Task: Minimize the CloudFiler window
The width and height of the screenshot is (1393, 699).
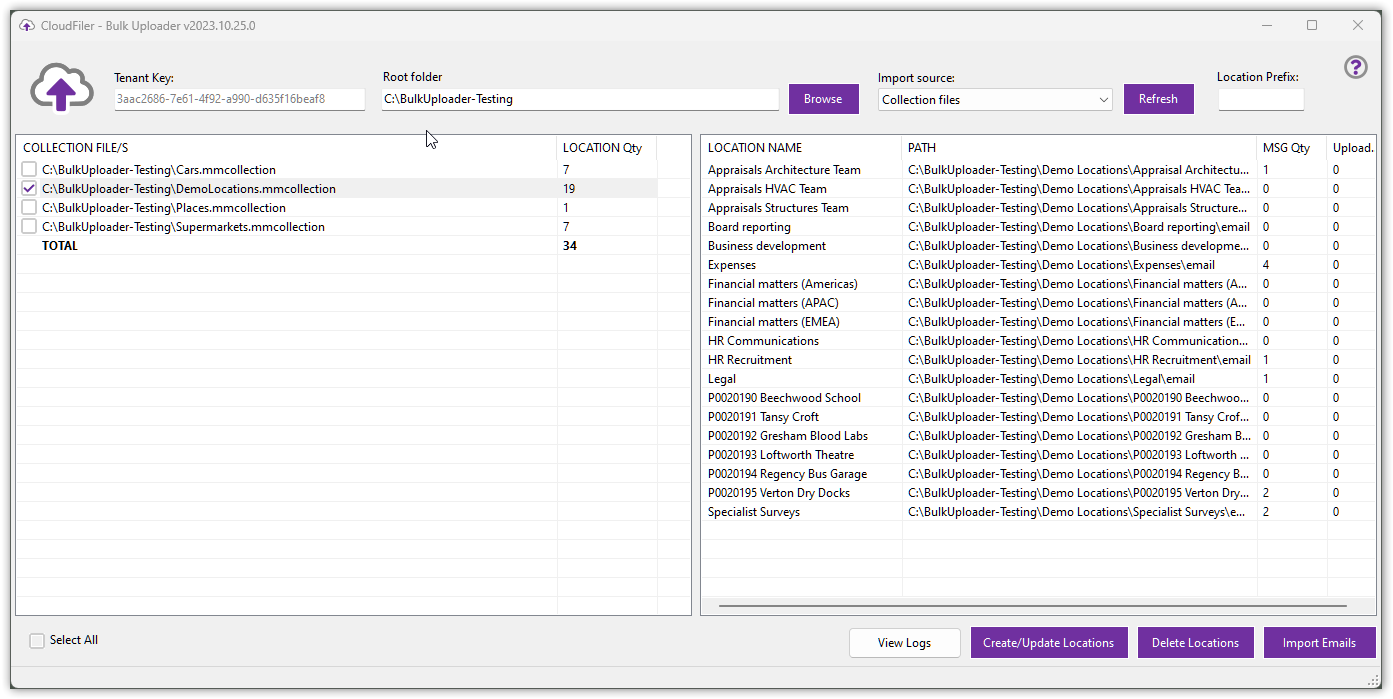Action: pyautogui.click(x=1266, y=25)
